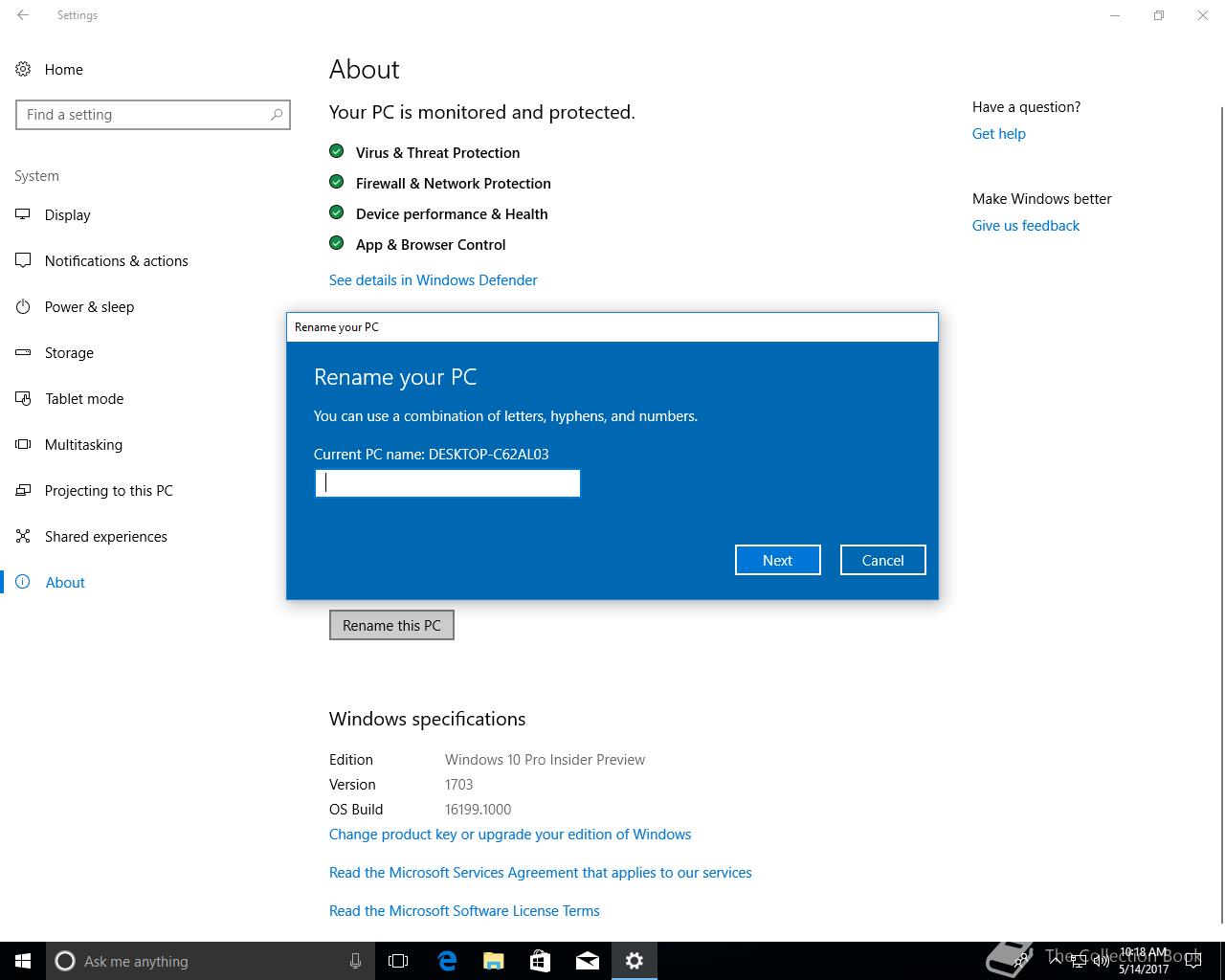
Task: Click the Tablet mode icon
Action: click(x=23, y=398)
